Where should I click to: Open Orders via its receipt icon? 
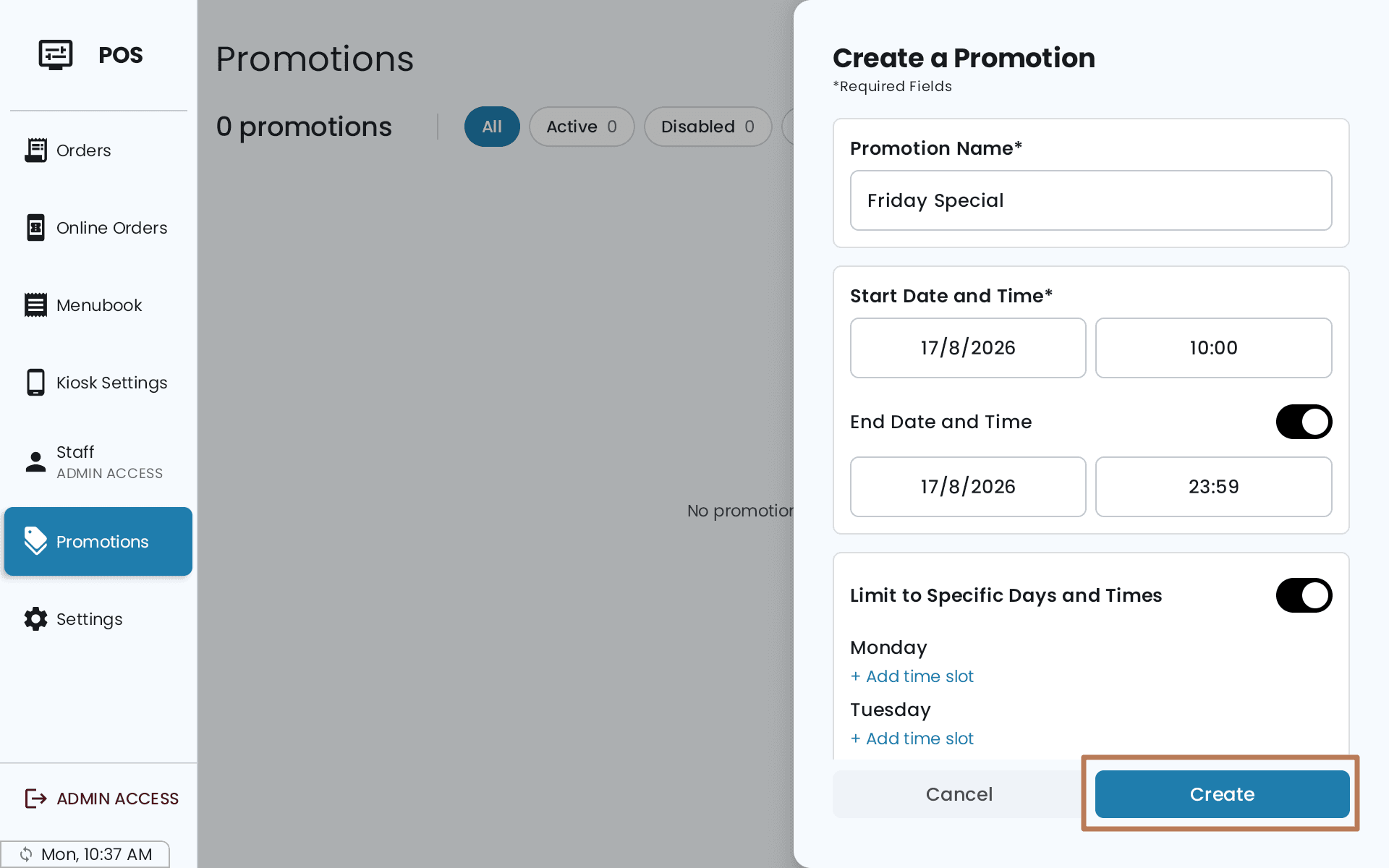pyautogui.click(x=35, y=150)
